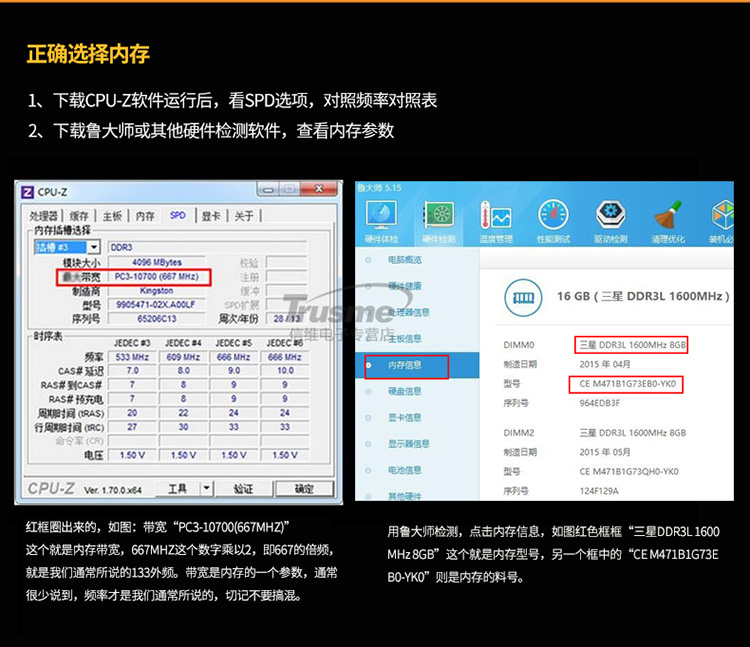This screenshot has height=647, width=750.
Task: Click the 验证 button in CPU-Z
Action: pyautogui.click(x=243, y=488)
